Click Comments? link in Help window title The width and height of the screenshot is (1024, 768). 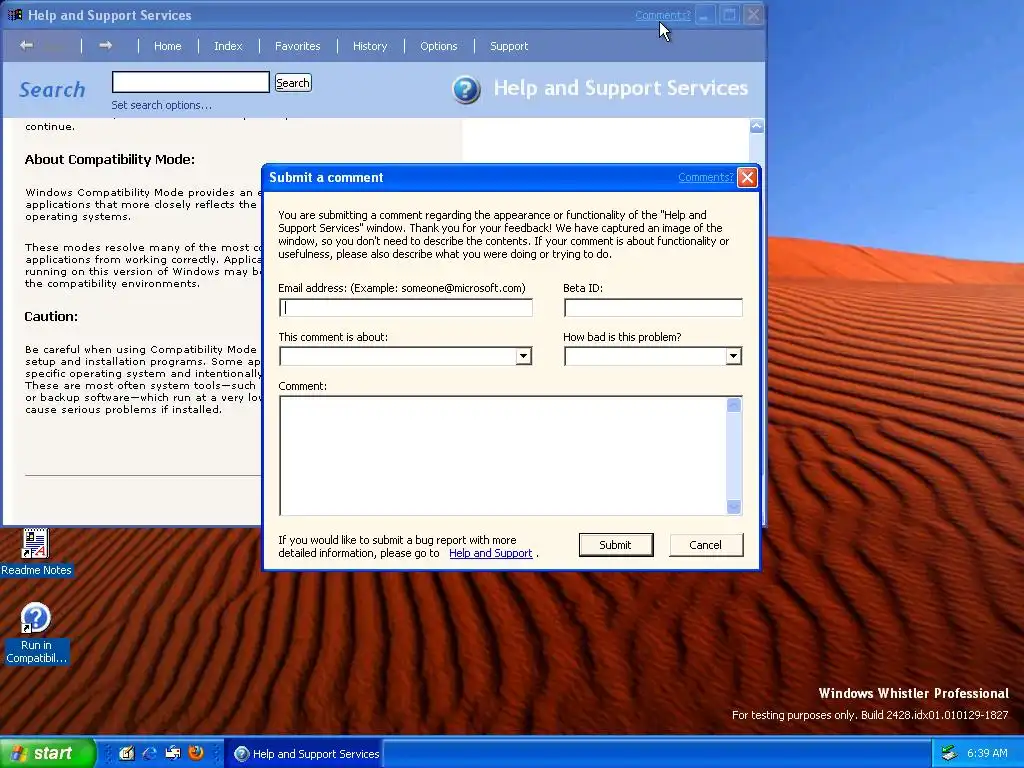pyautogui.click(x=663, y=15)
